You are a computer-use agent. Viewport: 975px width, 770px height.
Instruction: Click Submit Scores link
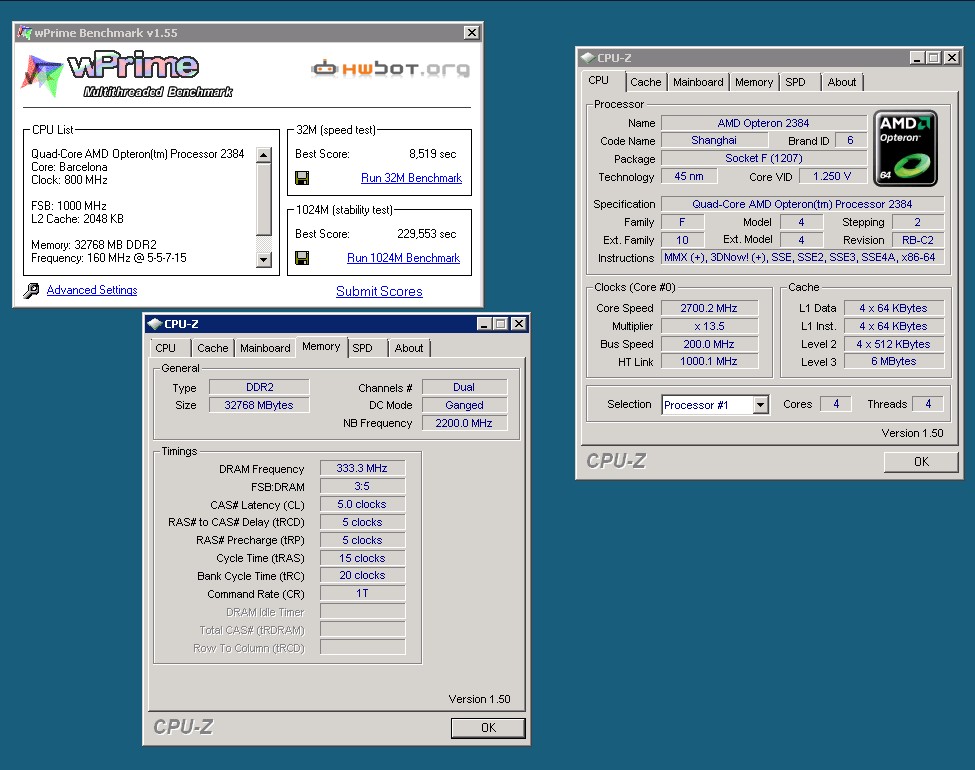point(379,291)
